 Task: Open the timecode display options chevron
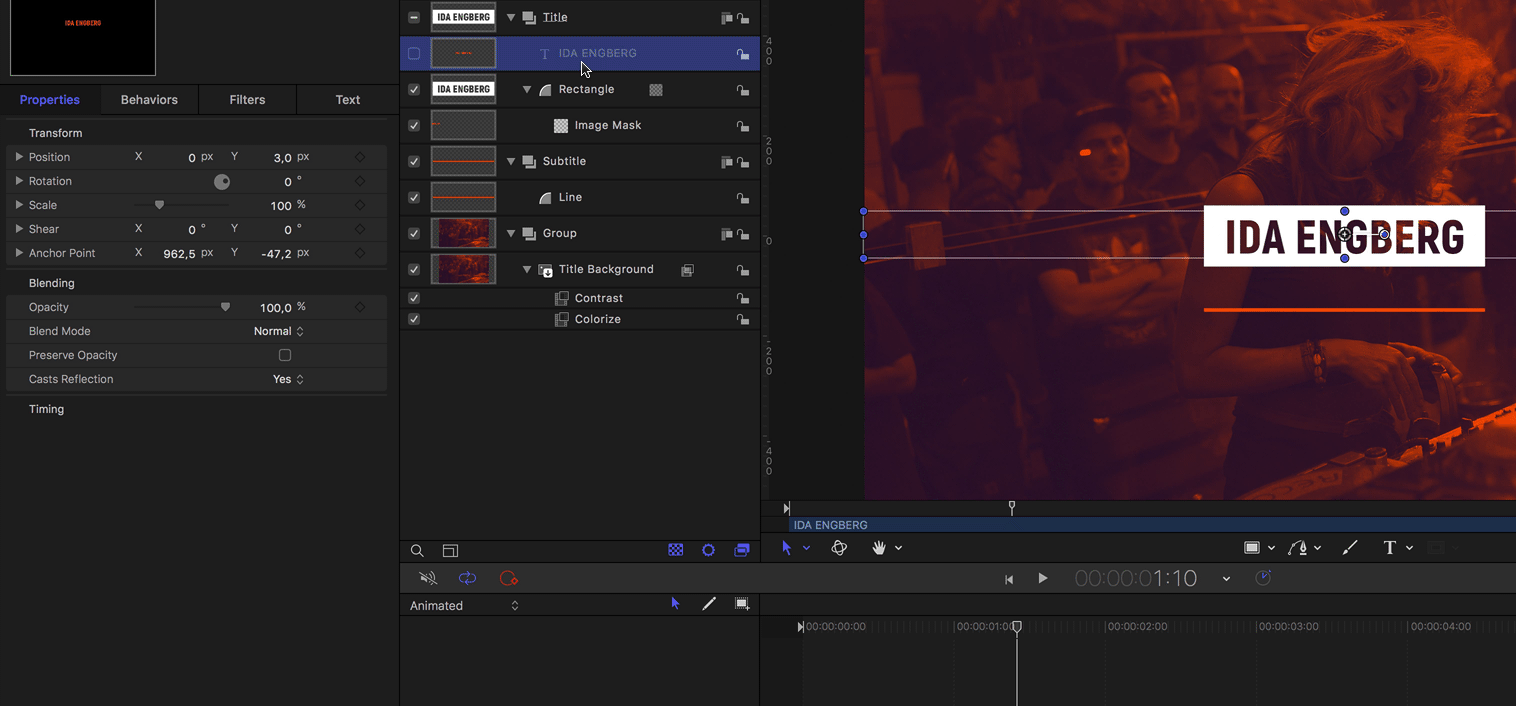pos(1226,579)
